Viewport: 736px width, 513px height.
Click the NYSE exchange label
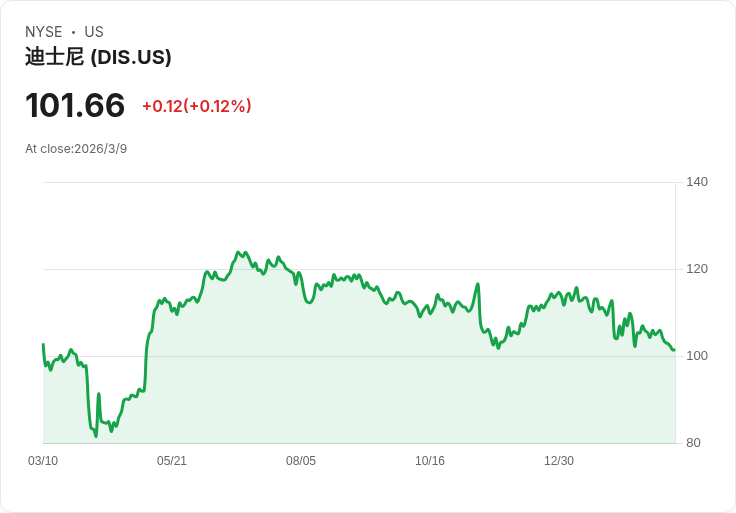[x=43, y=32]
